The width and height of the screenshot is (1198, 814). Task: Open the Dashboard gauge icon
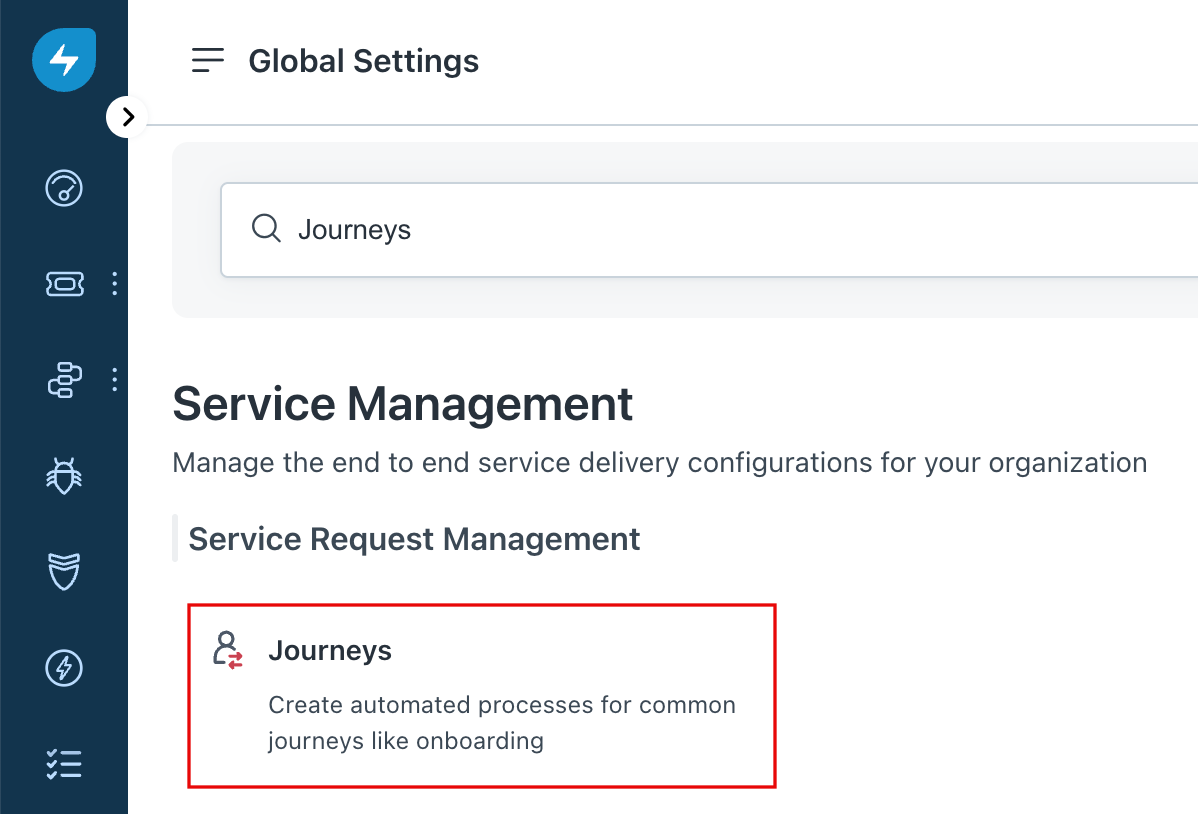64,188
